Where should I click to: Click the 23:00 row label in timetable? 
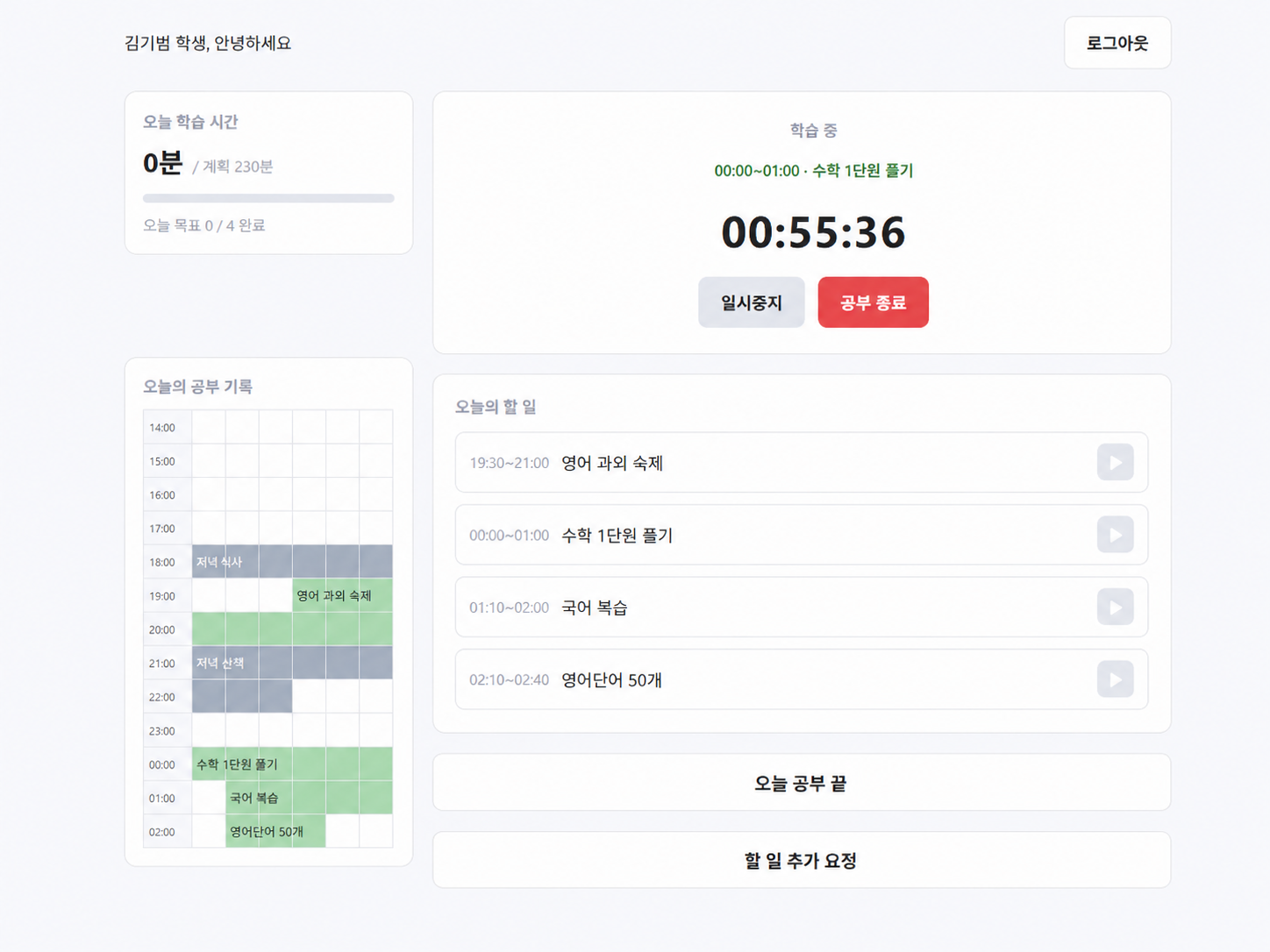coord(162,731)
